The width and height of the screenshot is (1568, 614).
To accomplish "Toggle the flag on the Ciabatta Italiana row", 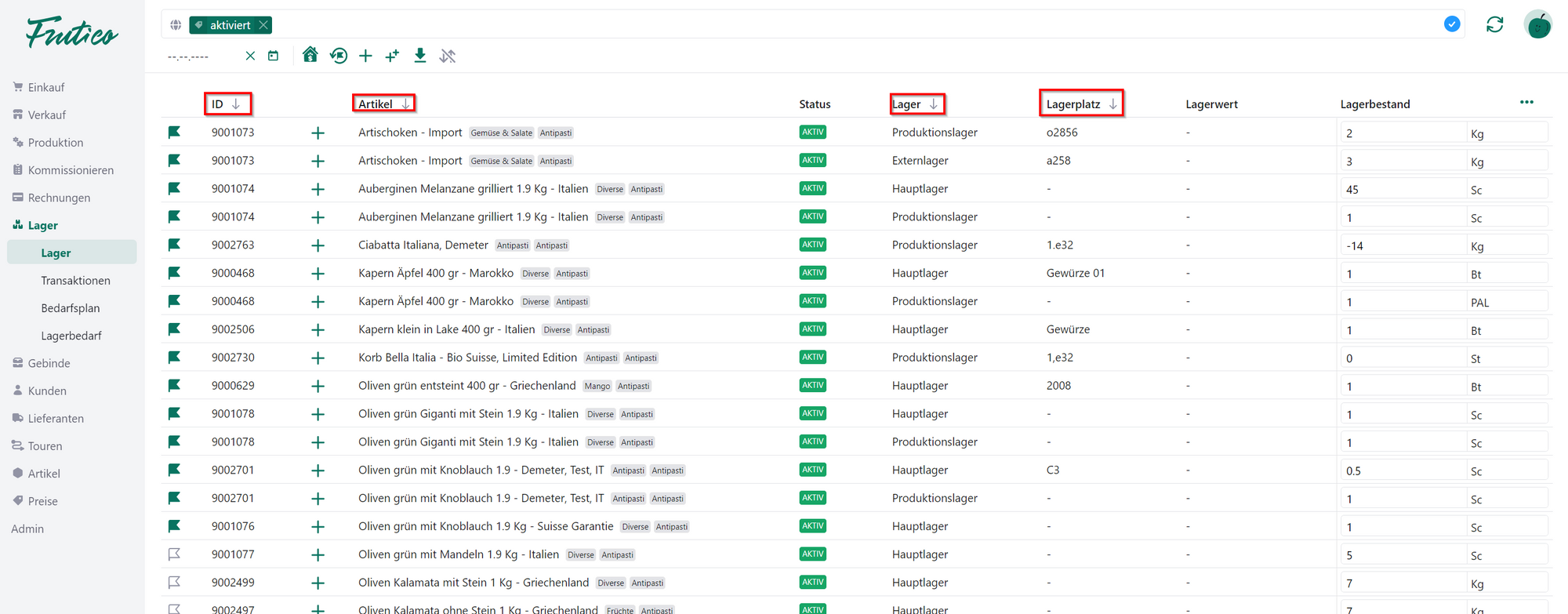I will pyautogui.click(x=174, y=245).
